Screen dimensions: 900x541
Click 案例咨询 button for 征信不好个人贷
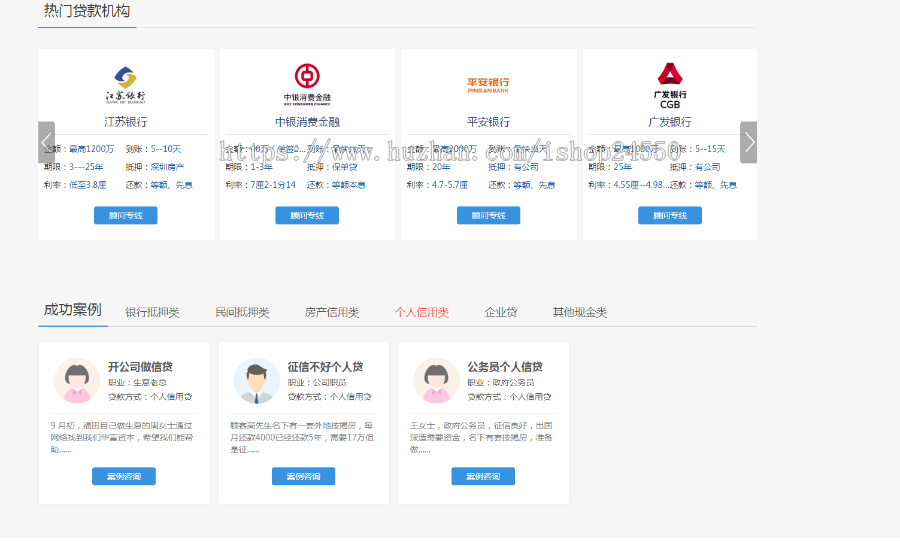[304, 476]
